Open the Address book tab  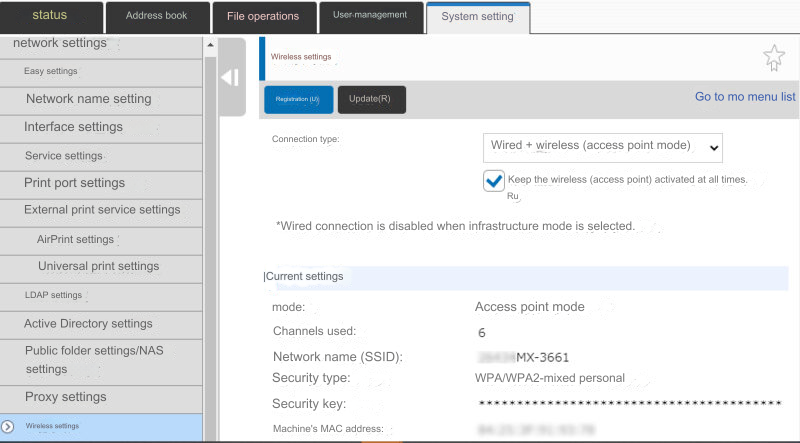156,16
